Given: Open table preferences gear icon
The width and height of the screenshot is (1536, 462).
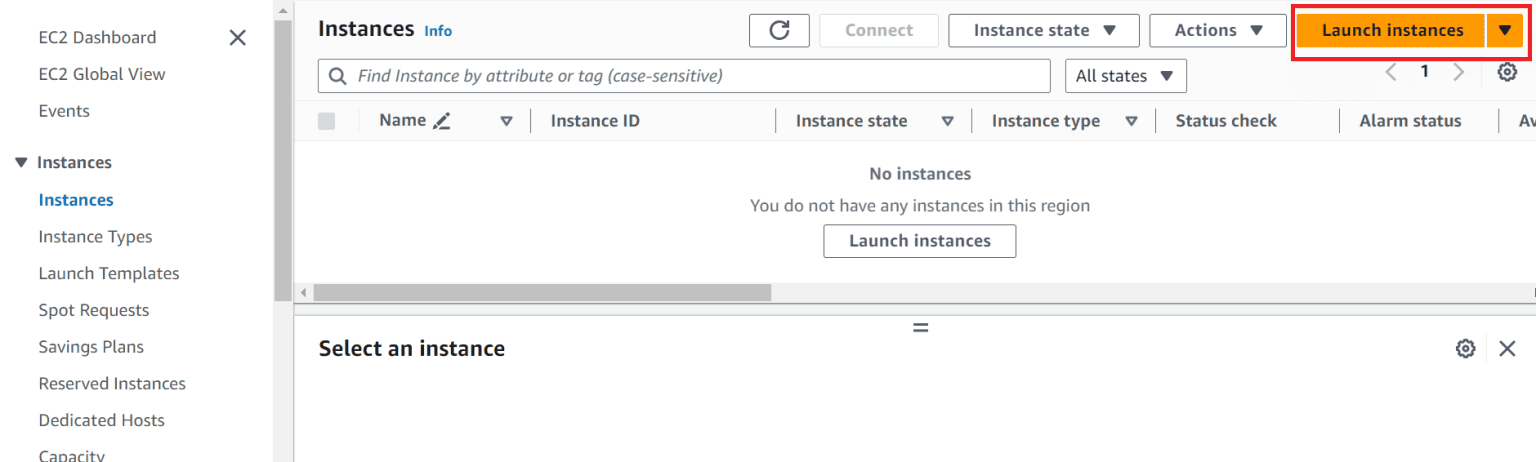Looking at the screenshot, I should (1507, 72).
